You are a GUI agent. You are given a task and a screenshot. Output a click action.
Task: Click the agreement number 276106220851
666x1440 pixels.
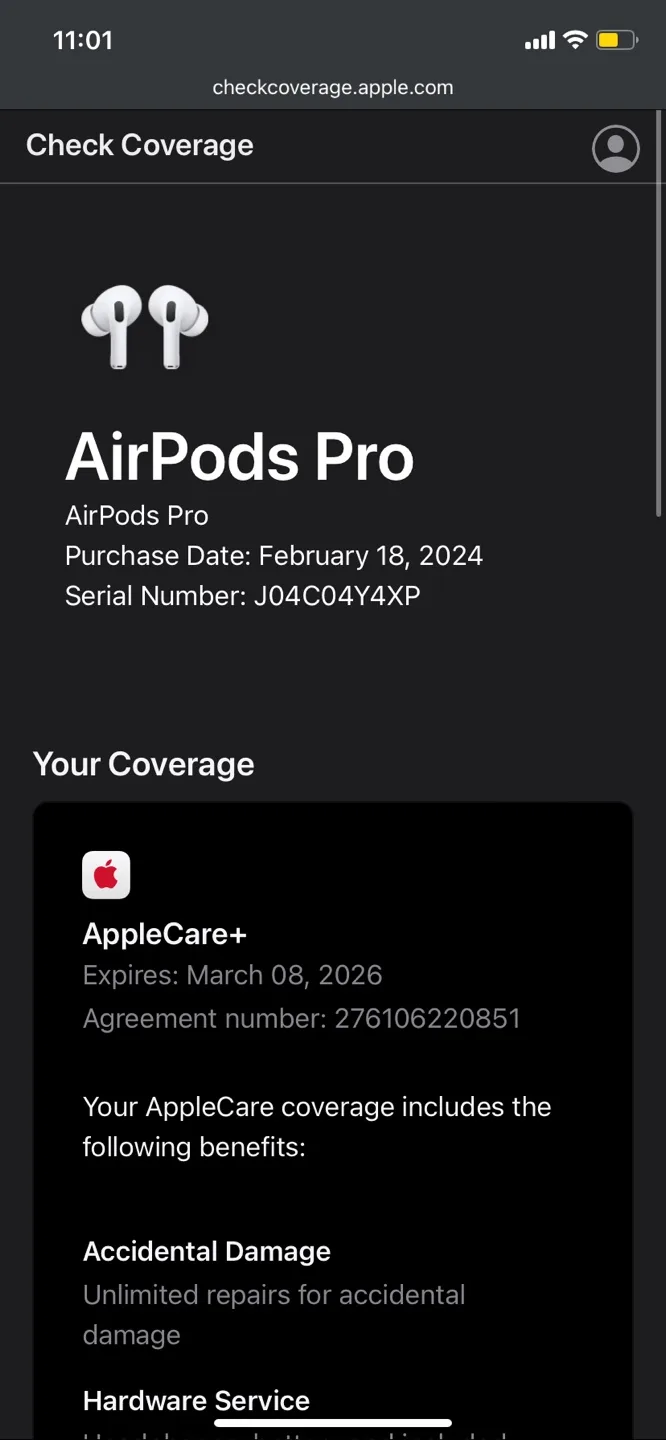pyautogui.click(x=301, y=1018)
